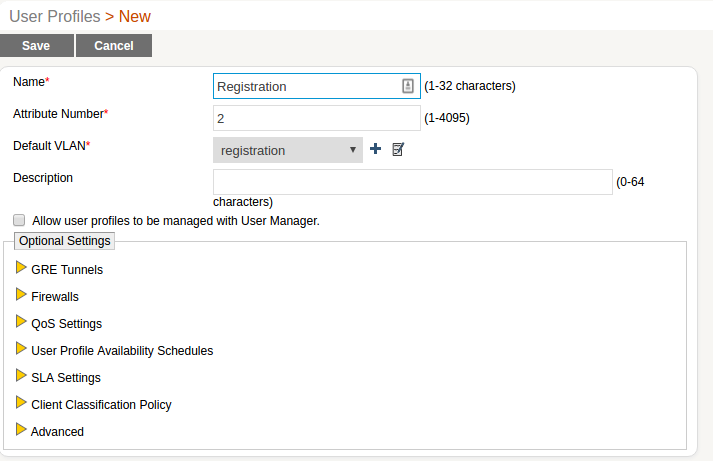
Task: Click the autofill icon inside the Name field
Action: 408,86
